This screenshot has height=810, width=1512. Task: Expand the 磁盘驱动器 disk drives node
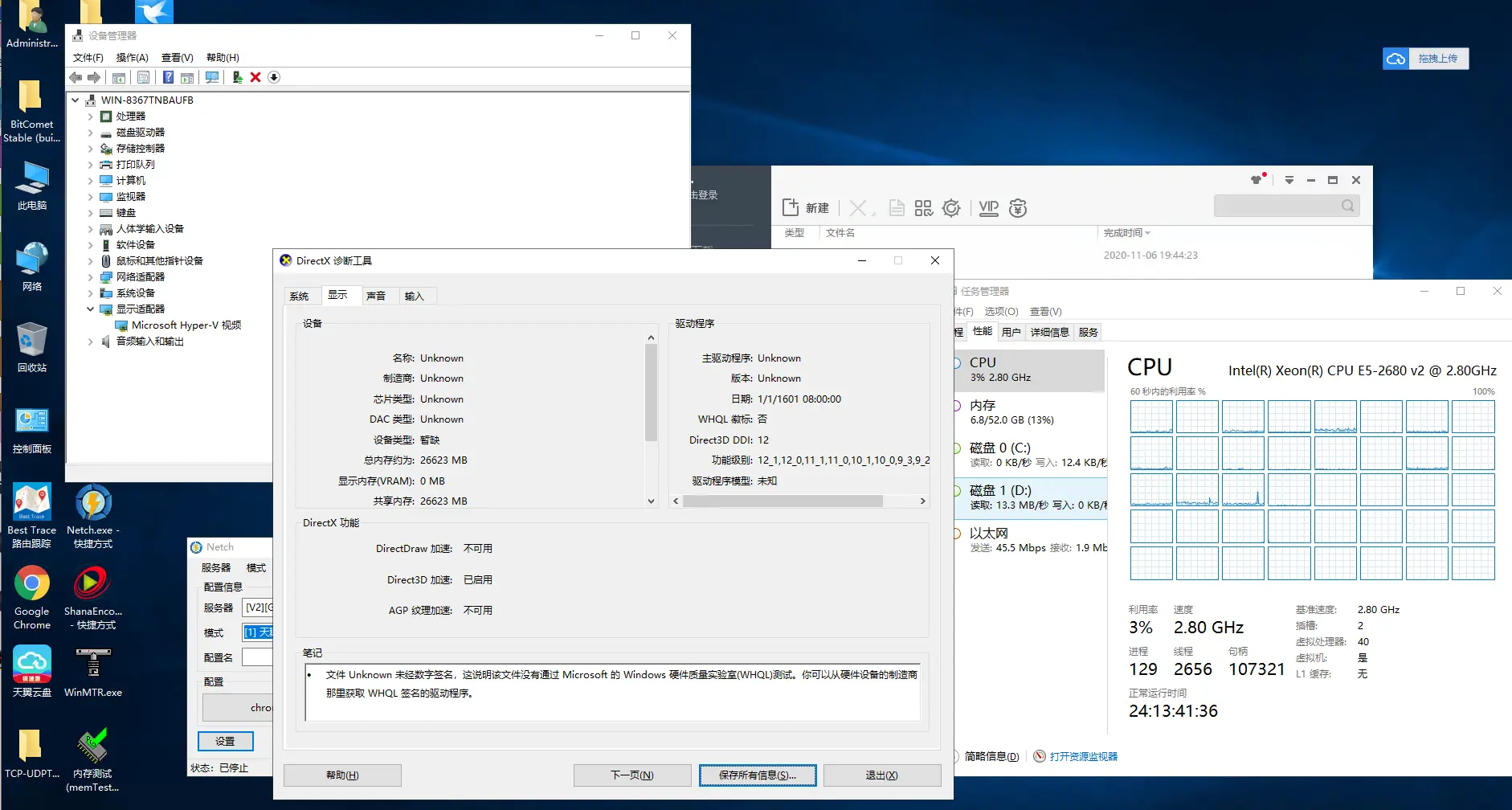point(90,133)
